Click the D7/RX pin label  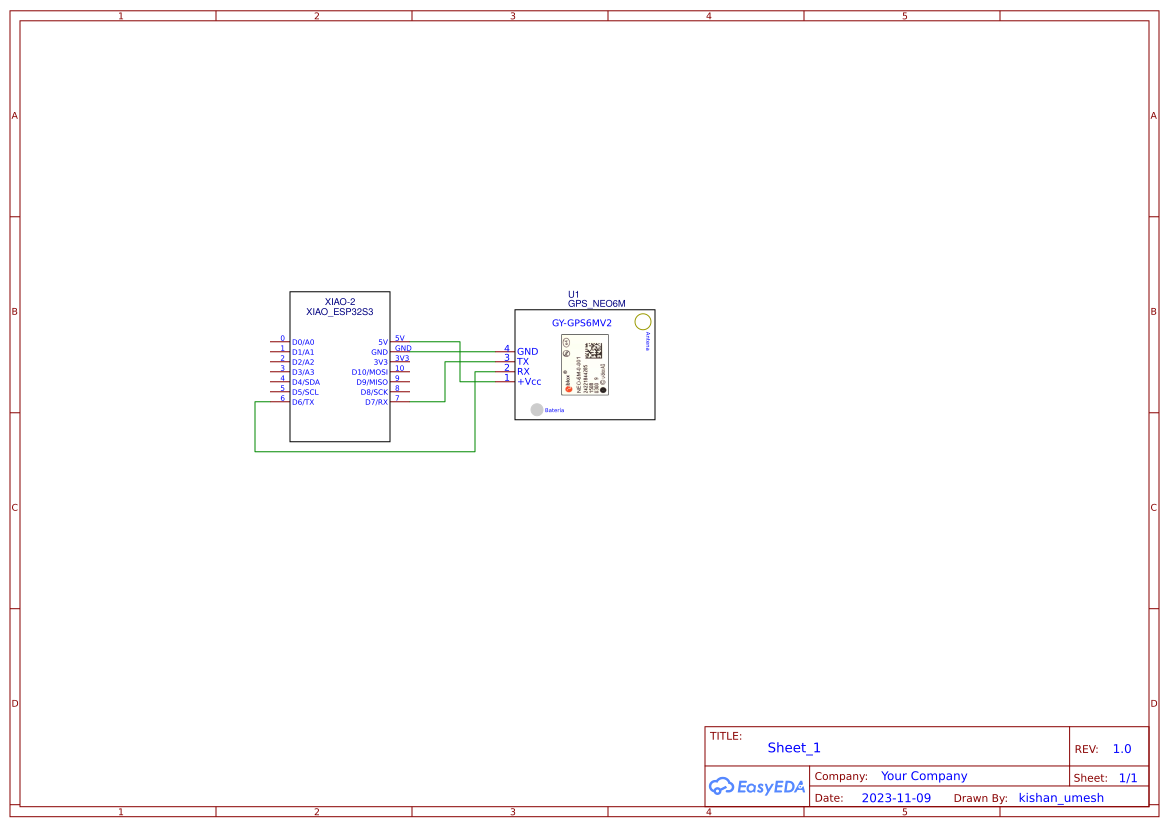[376, 402]
